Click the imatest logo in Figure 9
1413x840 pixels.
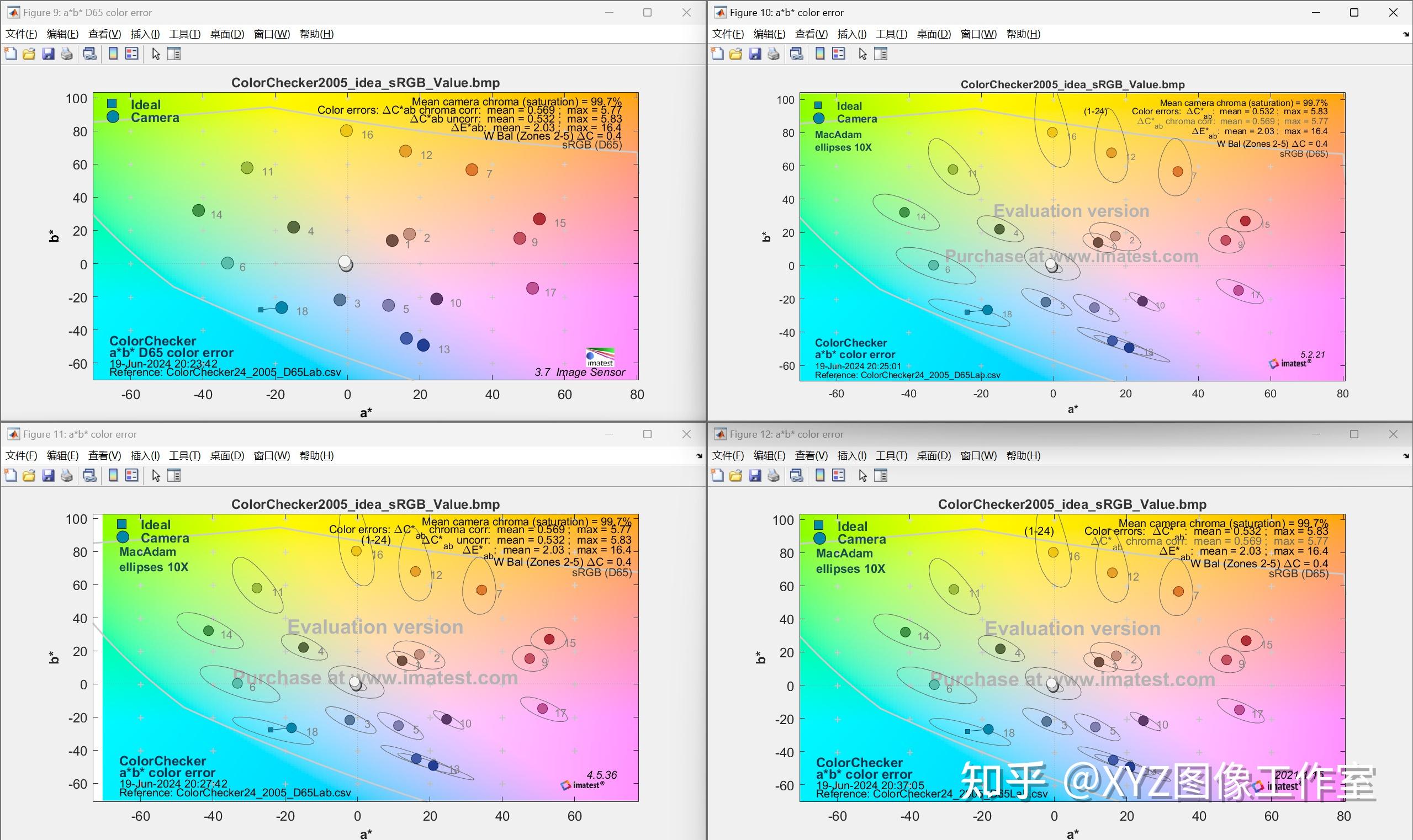pyautogui.click(x=600, y=357)
